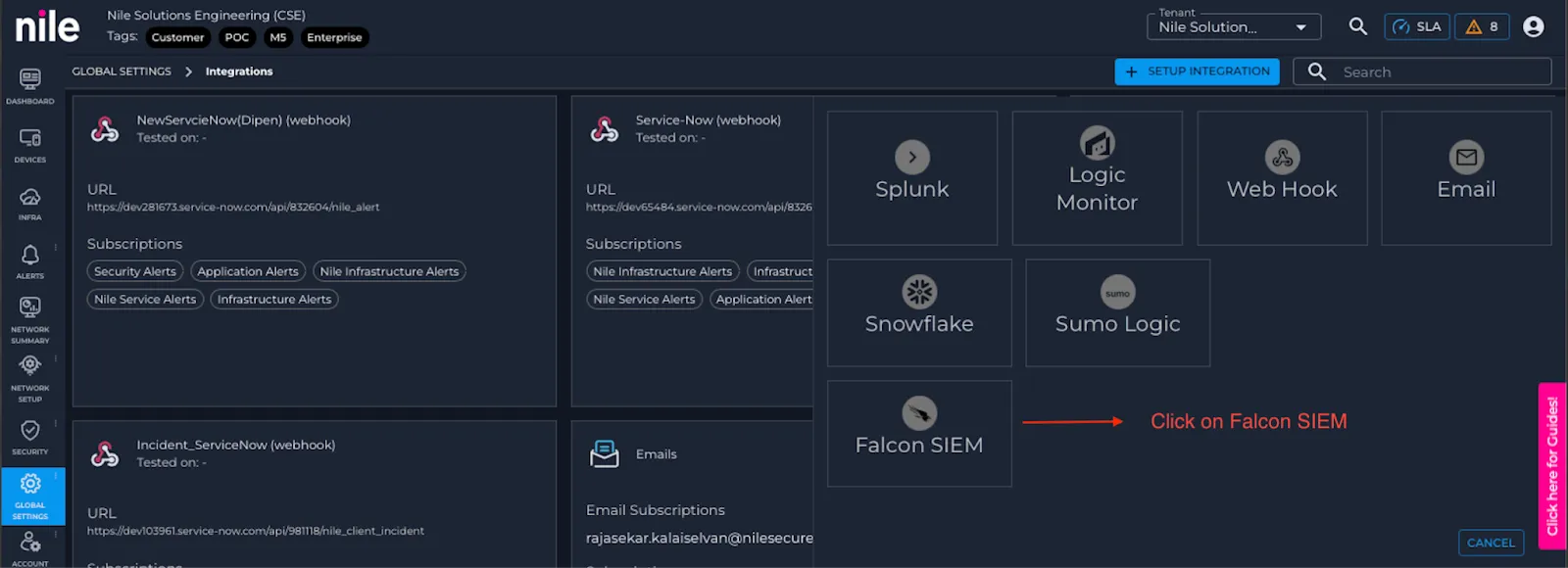1568x568 pixels.
Task: Click the Incident_ServiceNow webhook title
Action: tap(236, 445)
